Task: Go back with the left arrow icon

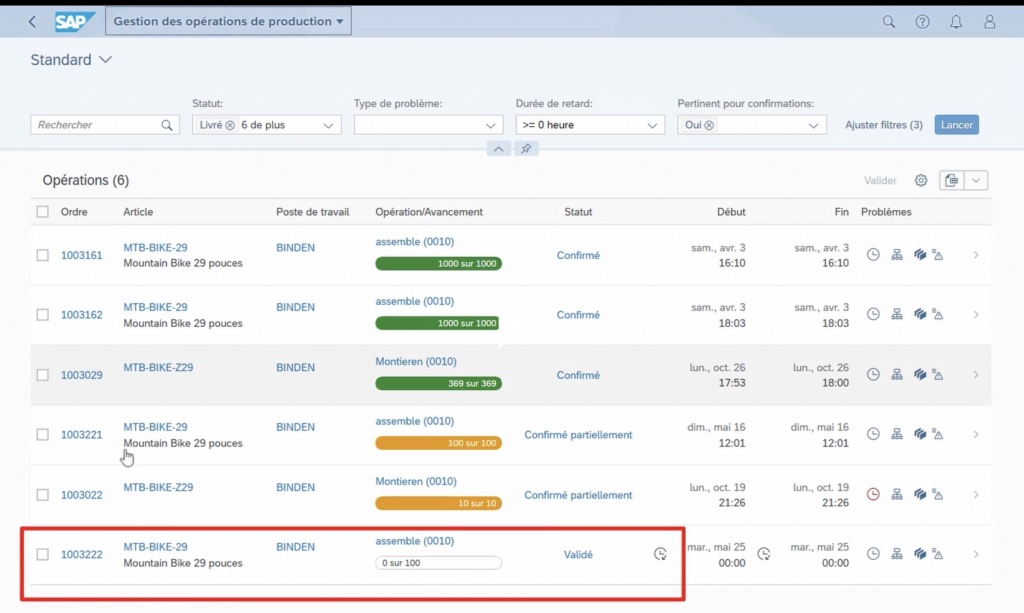Action: tap(33, 21)
